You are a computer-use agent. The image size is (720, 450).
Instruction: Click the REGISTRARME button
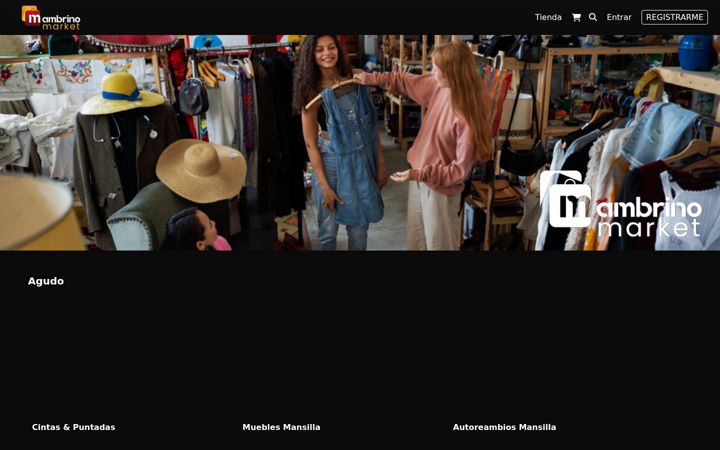point(675,17)
